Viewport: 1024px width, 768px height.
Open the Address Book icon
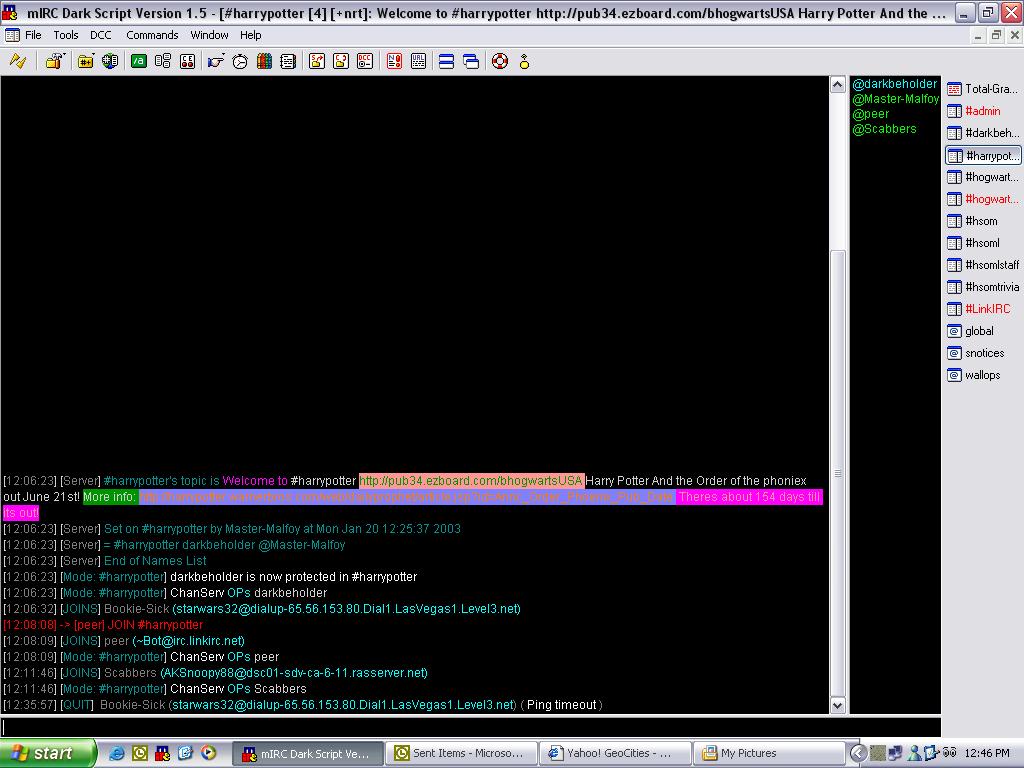[x=288, y=62]
